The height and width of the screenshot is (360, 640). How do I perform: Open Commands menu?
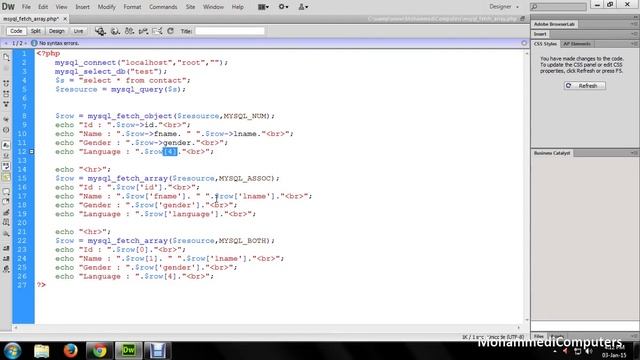click(163, 7)
